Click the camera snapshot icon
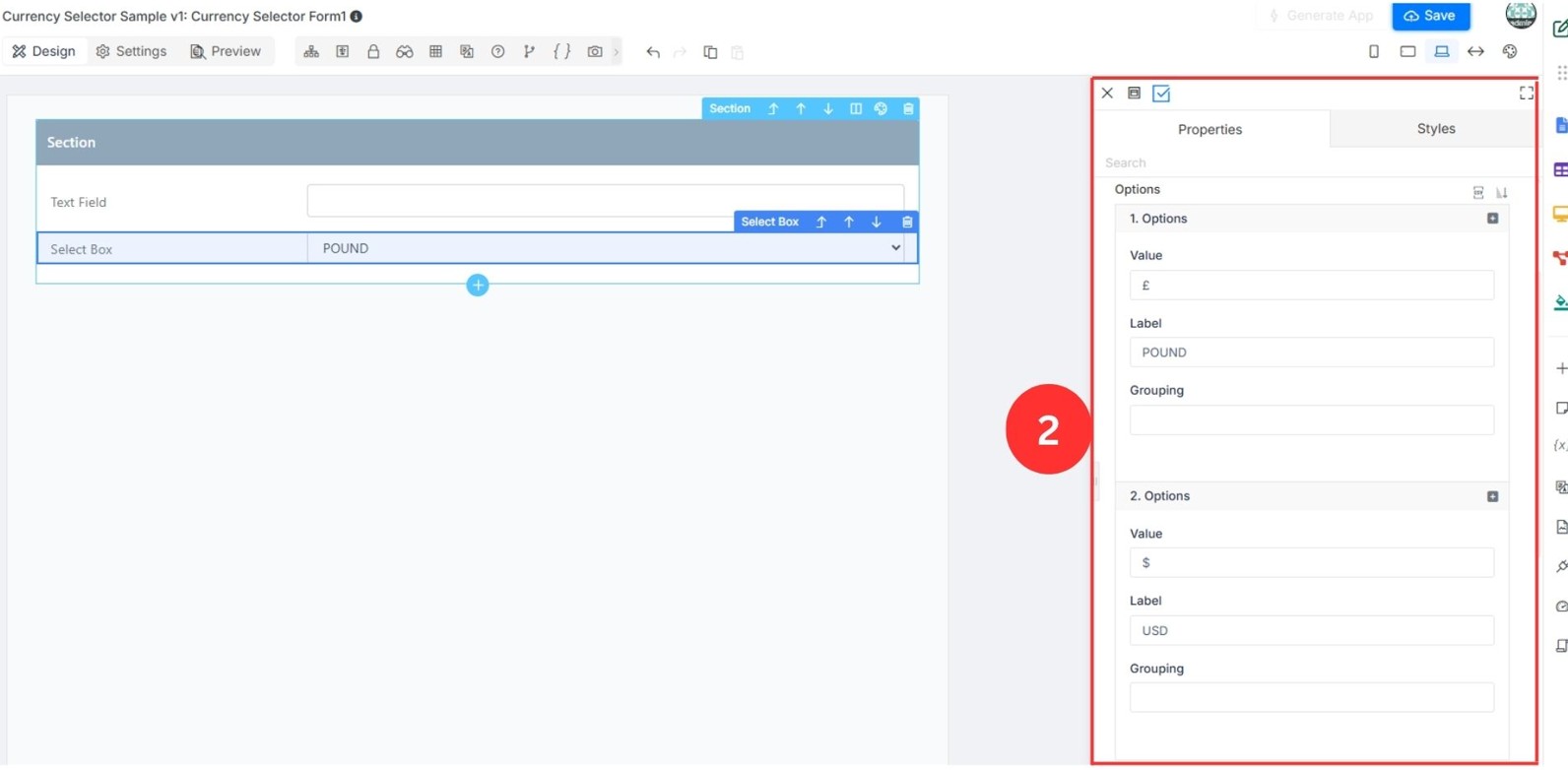The image size is (1568, 770). [x=595, y=52]
